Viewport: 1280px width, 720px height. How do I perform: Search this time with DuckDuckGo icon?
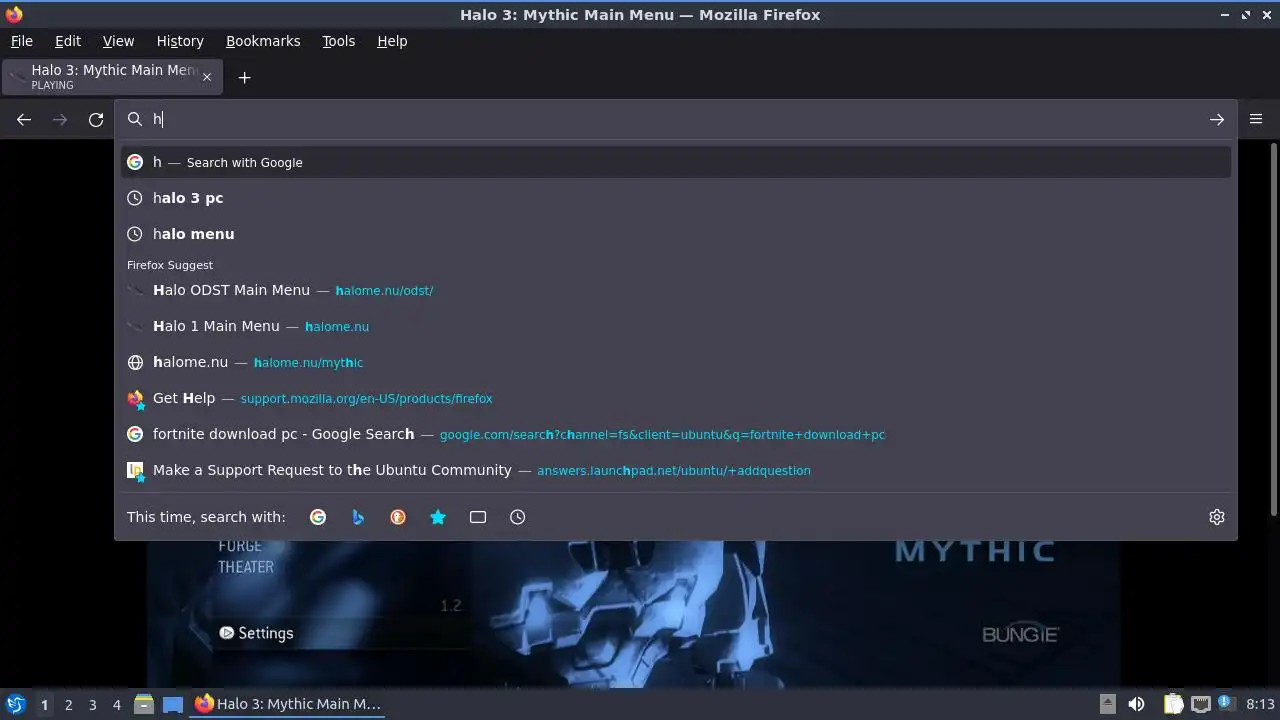point(398,517)
